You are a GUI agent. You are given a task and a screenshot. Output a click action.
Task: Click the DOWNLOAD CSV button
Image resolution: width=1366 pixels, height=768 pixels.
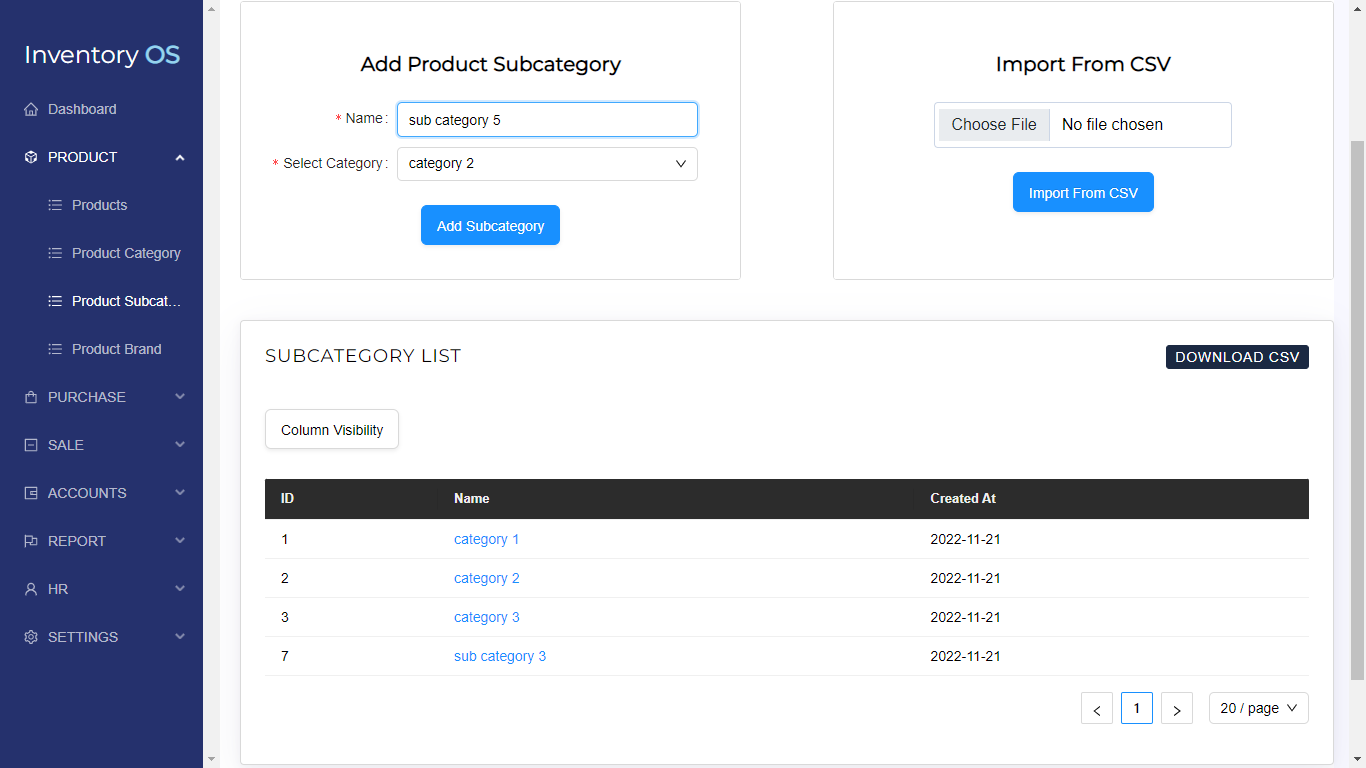[1237, 357]
